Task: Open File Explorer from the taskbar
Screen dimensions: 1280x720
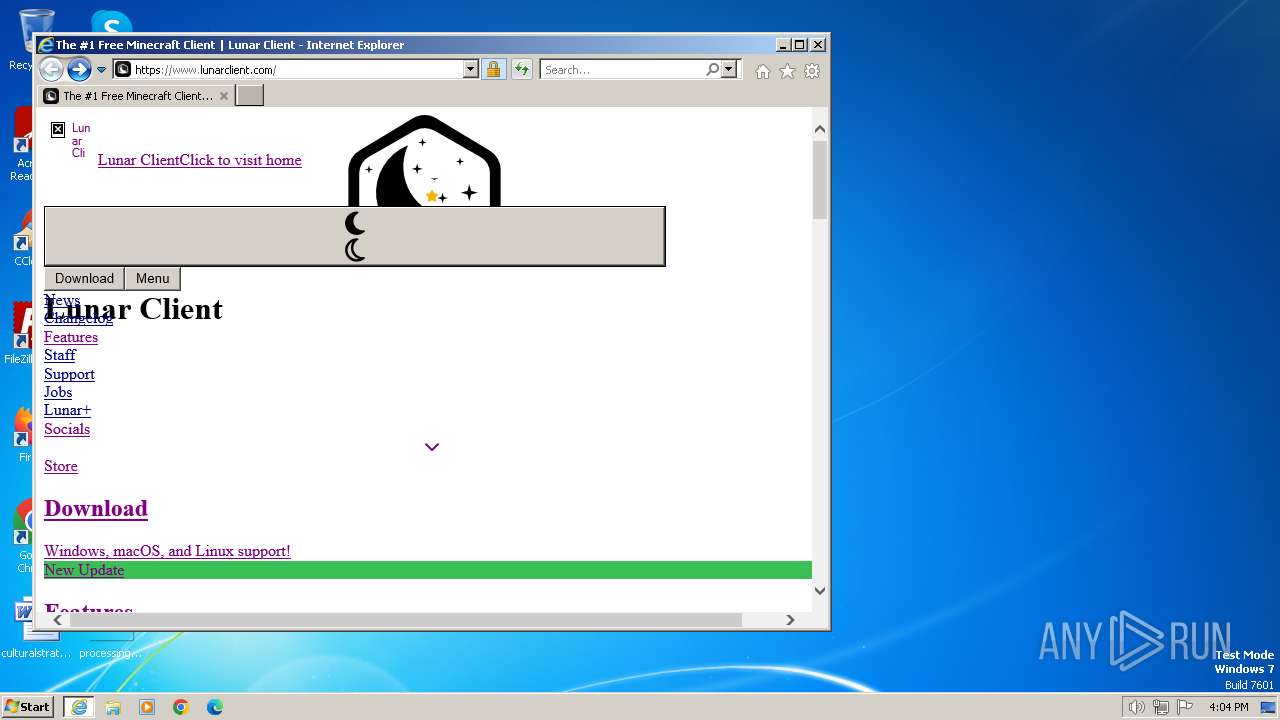Action: click(x=113, y=707)
